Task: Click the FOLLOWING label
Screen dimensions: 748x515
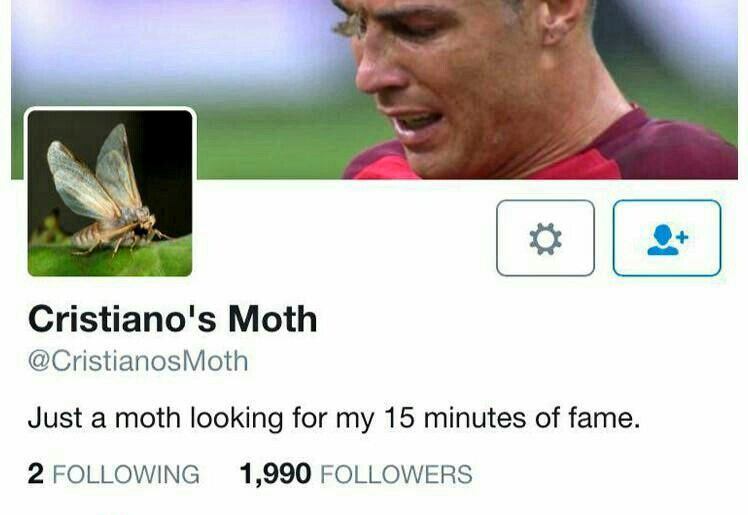Action: [126, 474]
